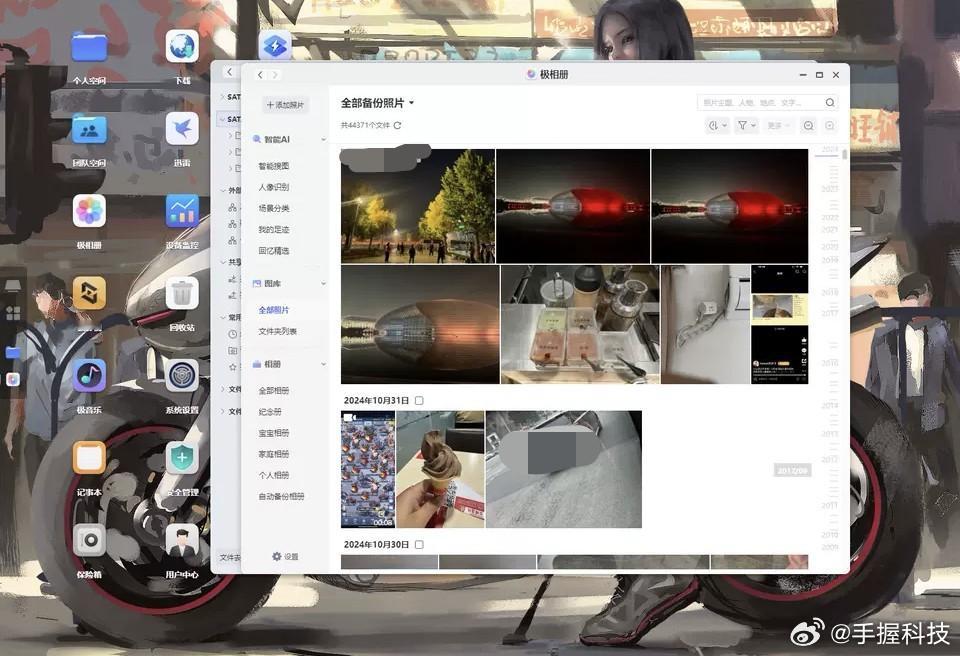Open 设置 at sidebar bottom
This screenshot has height=656, width=960.
point(285,556)
